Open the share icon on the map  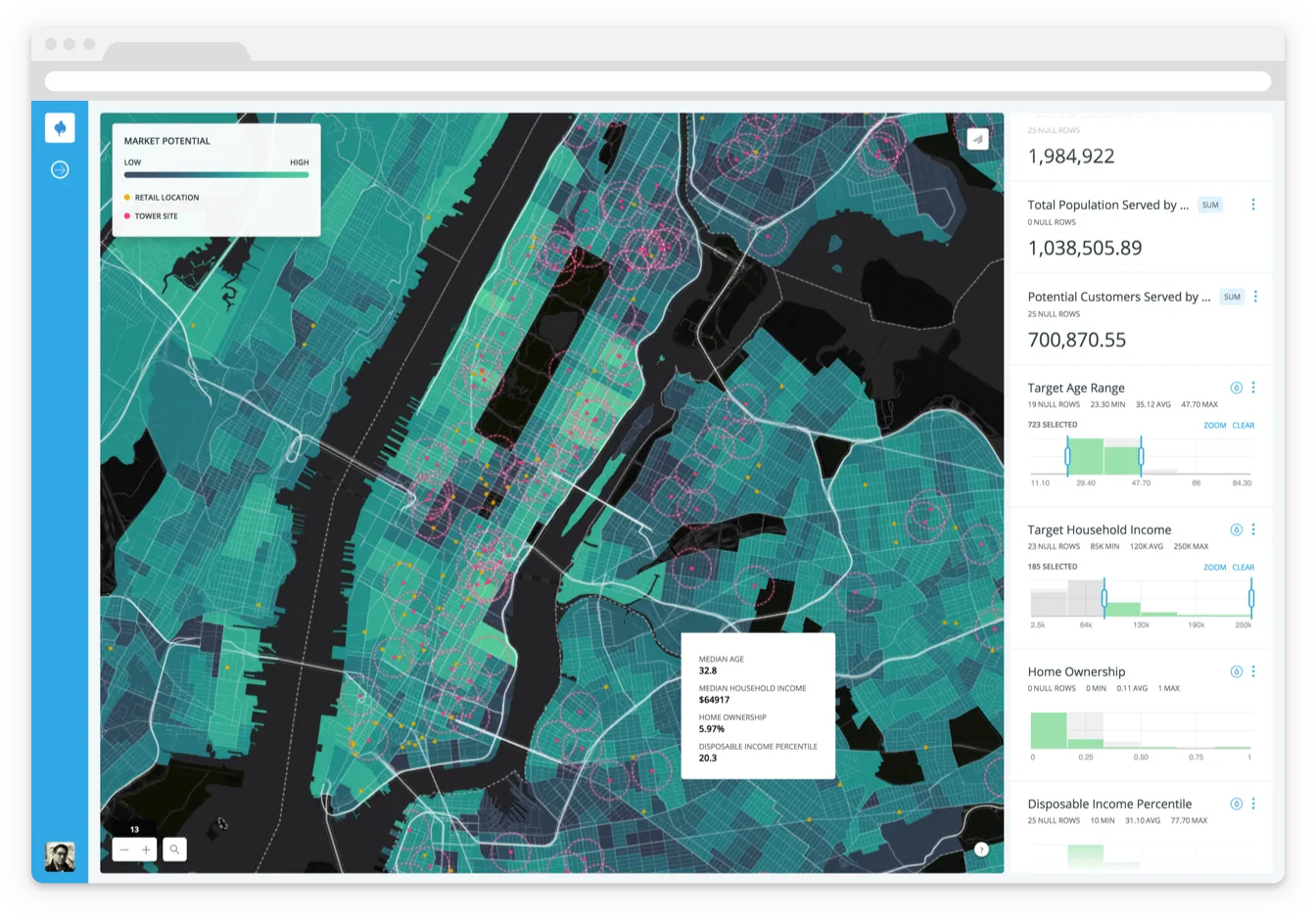pos(976,139)
